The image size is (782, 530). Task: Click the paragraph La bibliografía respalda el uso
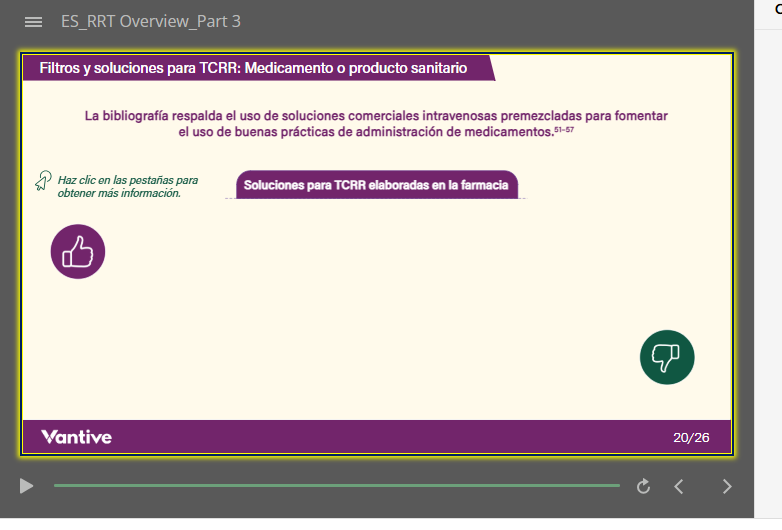tap(376, 124)
